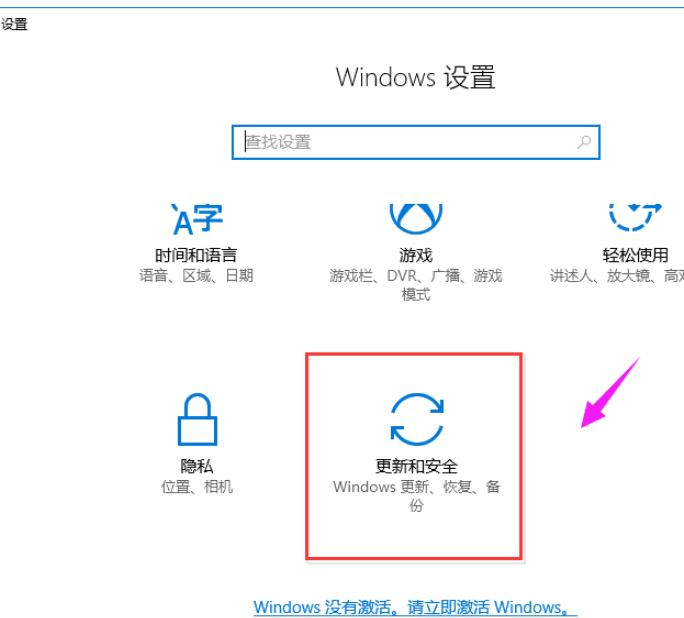The width and height of the screenshot is (684, 618).
Task: Select the 游戏 category label
Action: click(416, 255)
